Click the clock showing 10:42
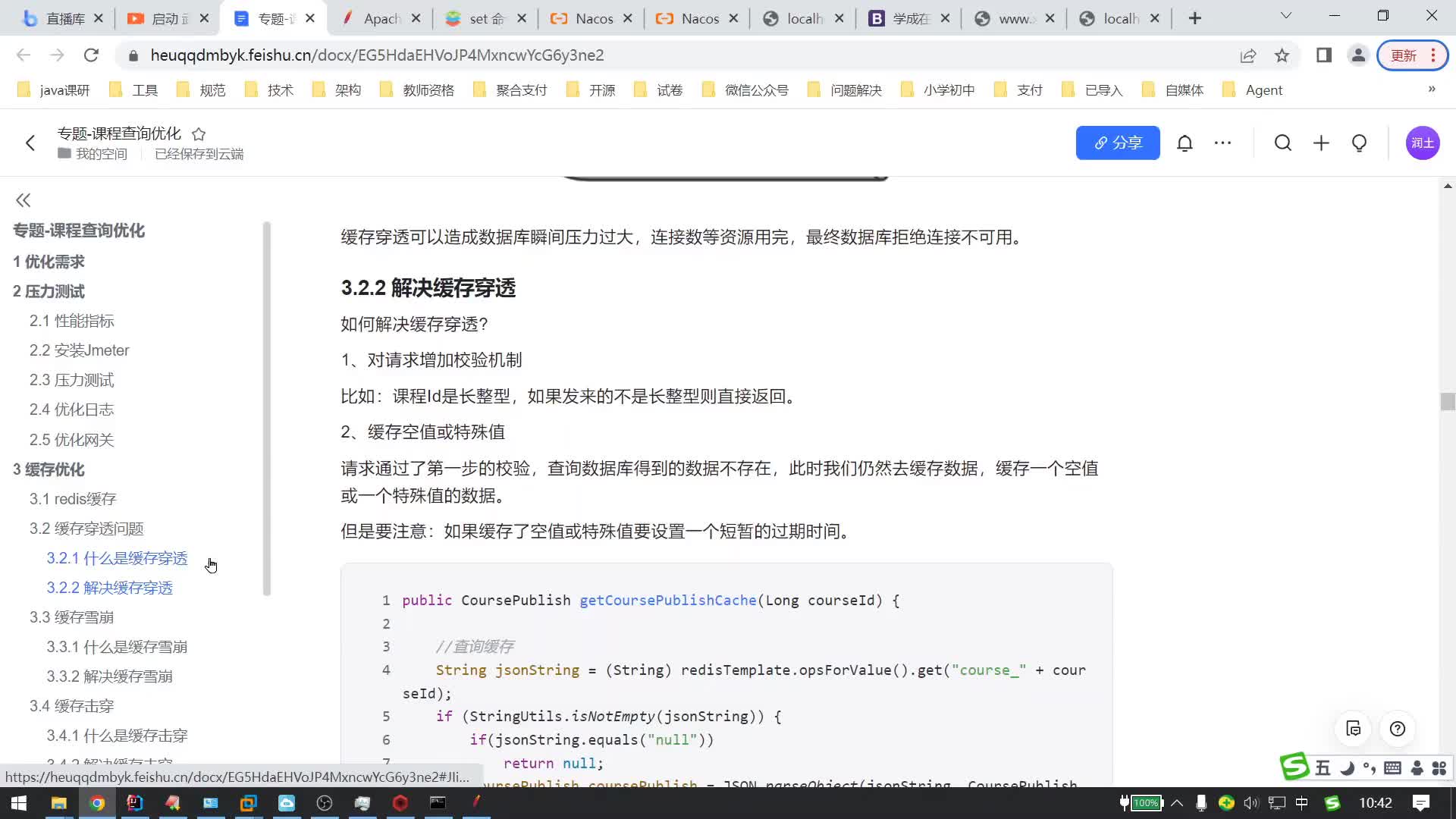1456x819 pixels. [x=1376, y=803]
